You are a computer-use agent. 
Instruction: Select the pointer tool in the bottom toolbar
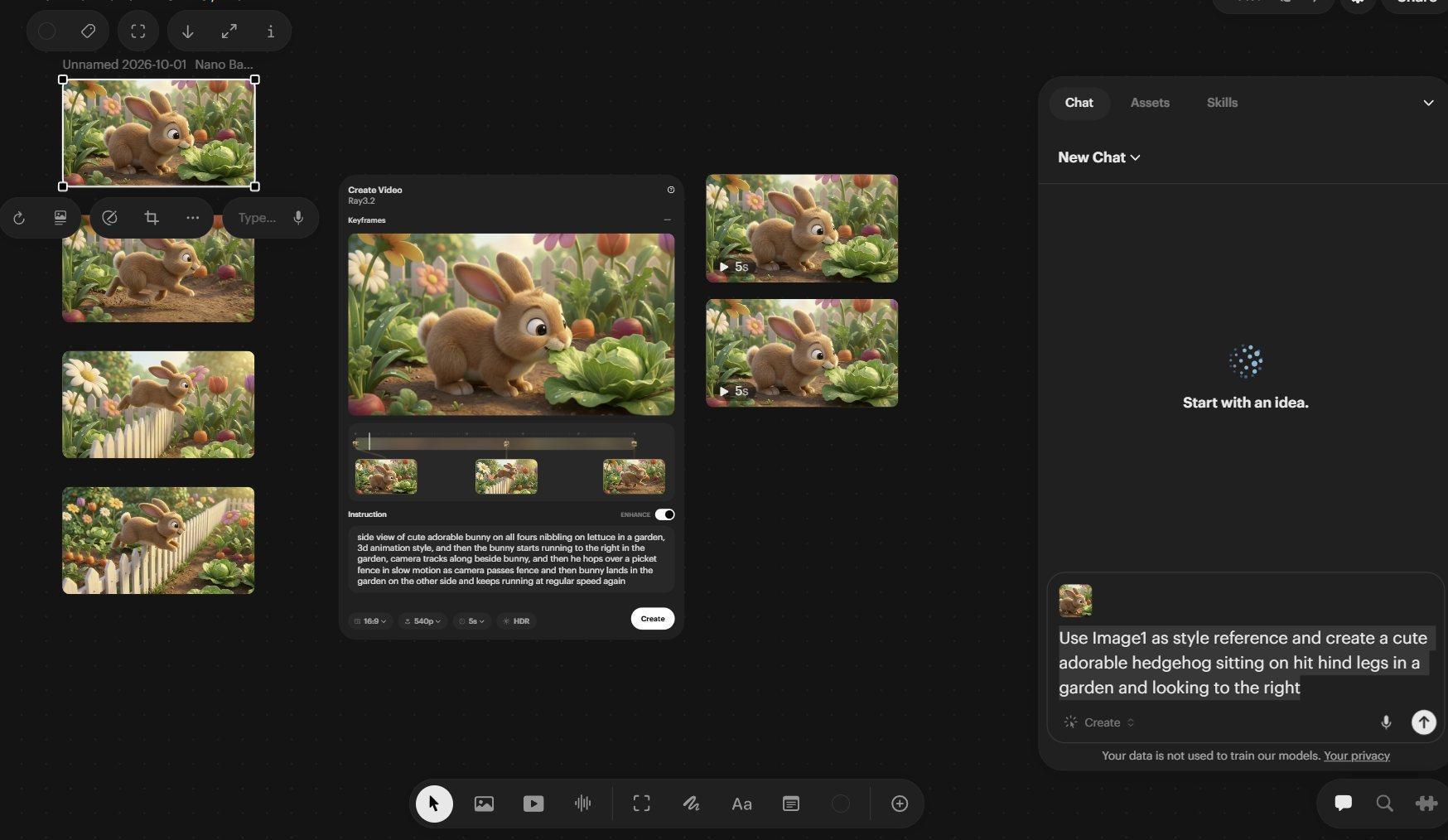pos(434,804)
